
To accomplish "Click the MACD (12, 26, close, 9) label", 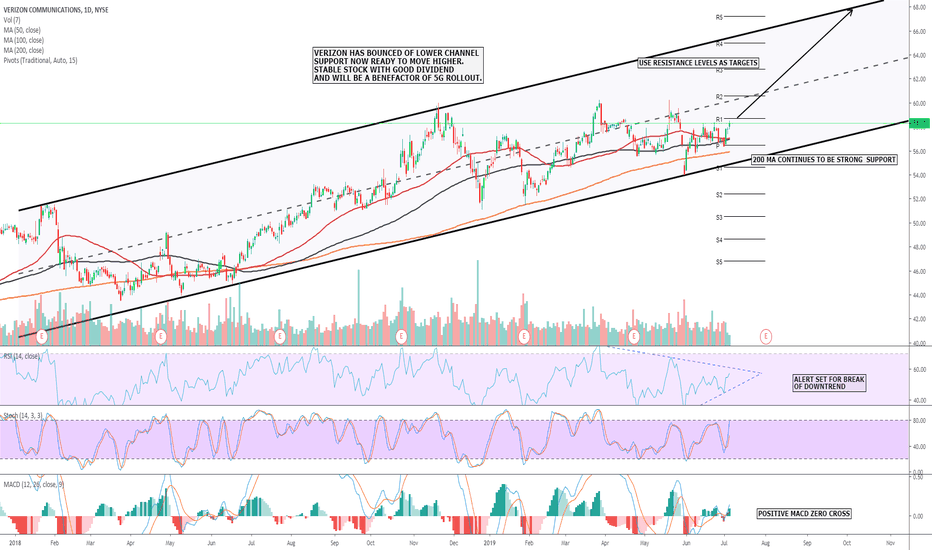I will click(x=33, y=485).
